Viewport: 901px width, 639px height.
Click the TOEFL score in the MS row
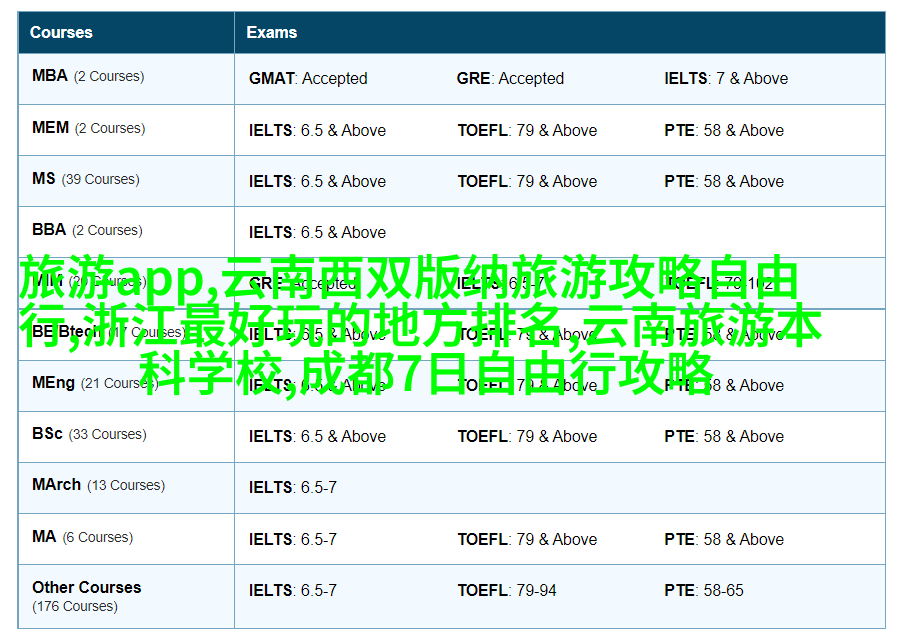527,182
